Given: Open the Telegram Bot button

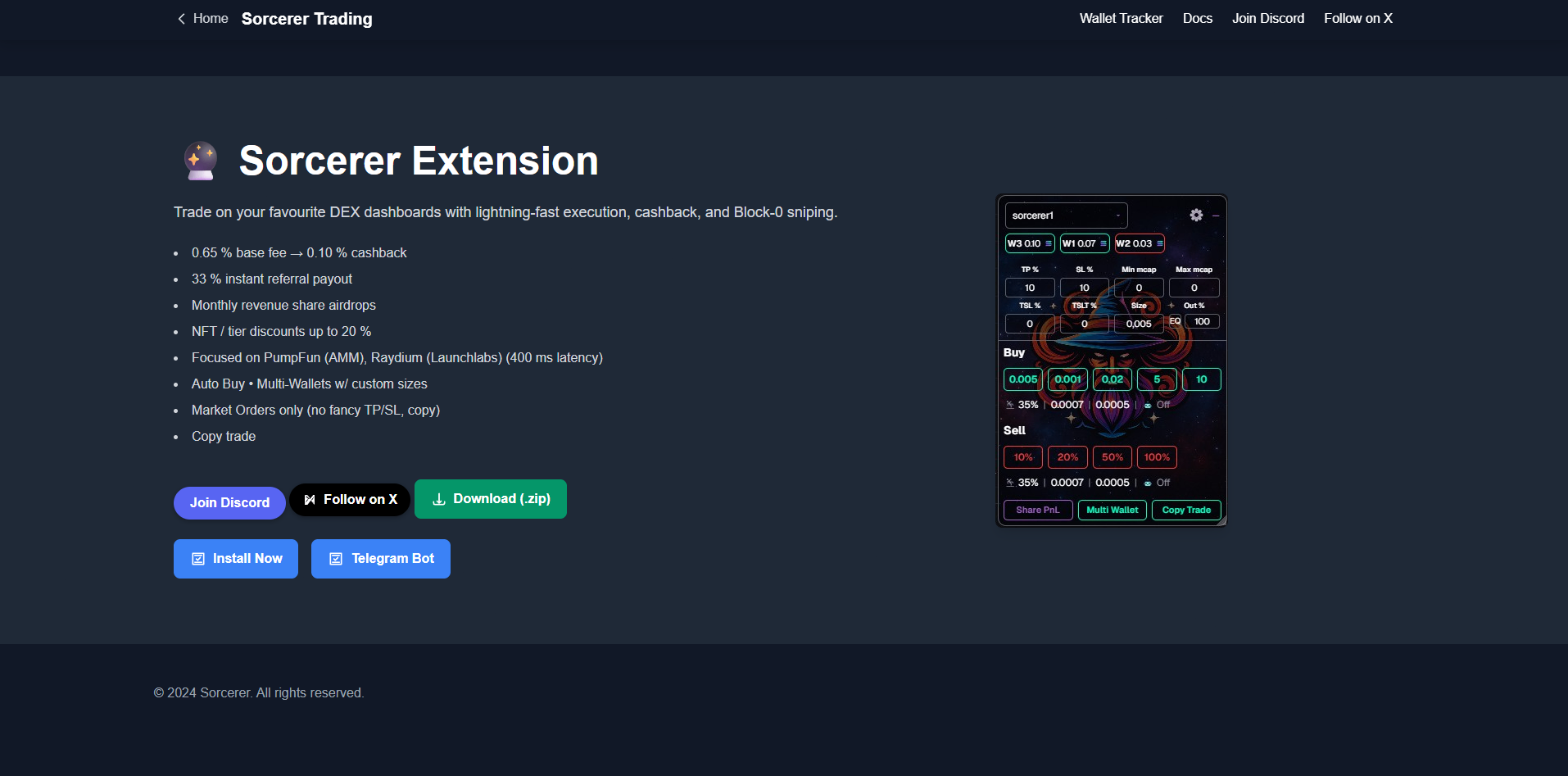Looking at the screenshot, I should coord(381,559).
